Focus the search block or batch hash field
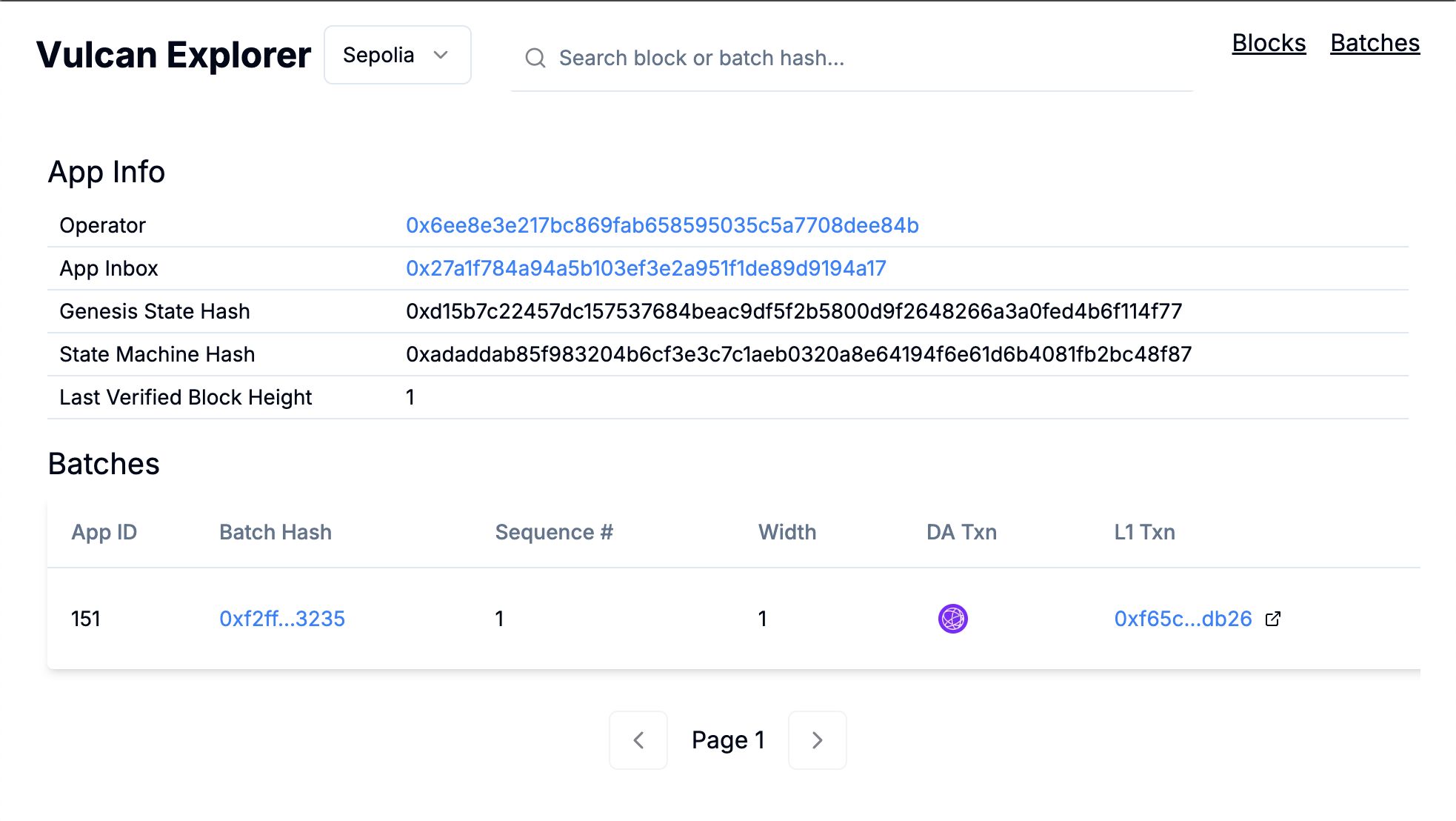1456x821 pixels. pos(852,58)
